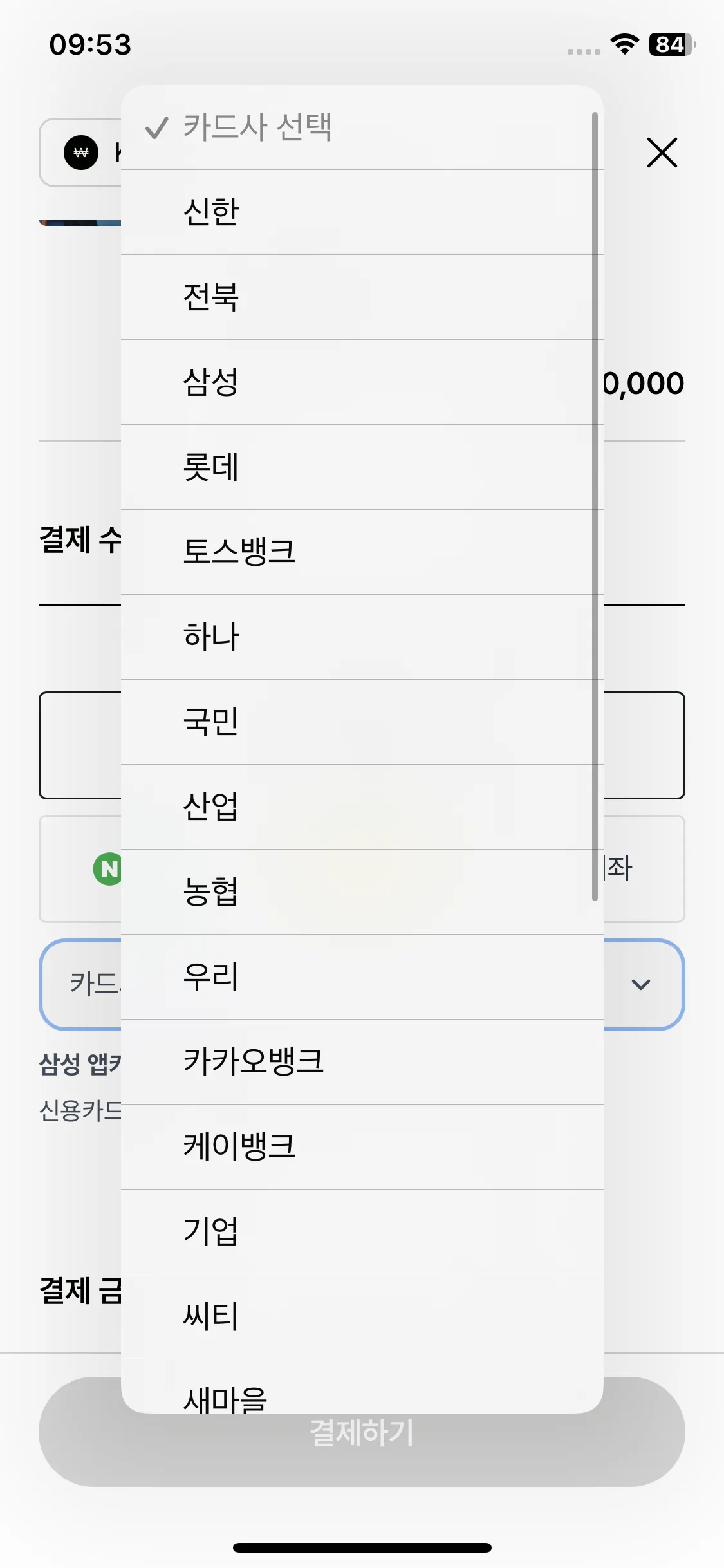This screenshot has height=1568, width=724.
Task: Select 우리 card issuer
Action: 362,977
